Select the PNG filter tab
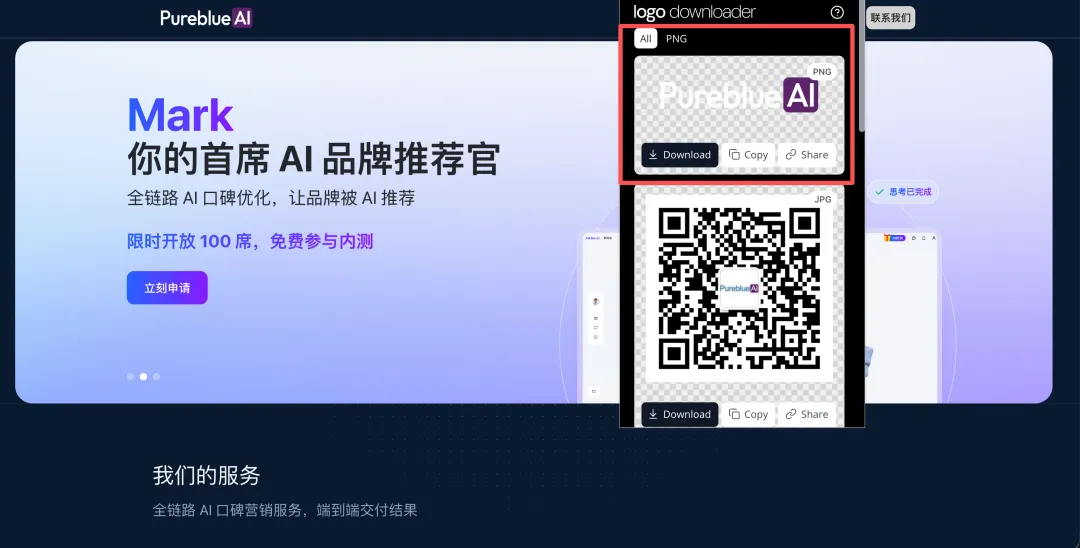 pyautogui.click(x=676, y=39)
